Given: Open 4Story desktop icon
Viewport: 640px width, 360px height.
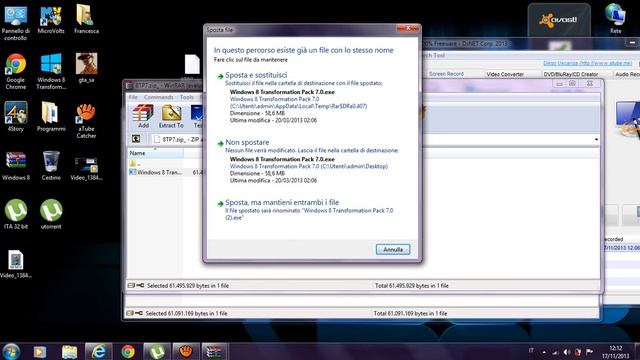Looking at the screenshot, I should [x=16, y=117].
